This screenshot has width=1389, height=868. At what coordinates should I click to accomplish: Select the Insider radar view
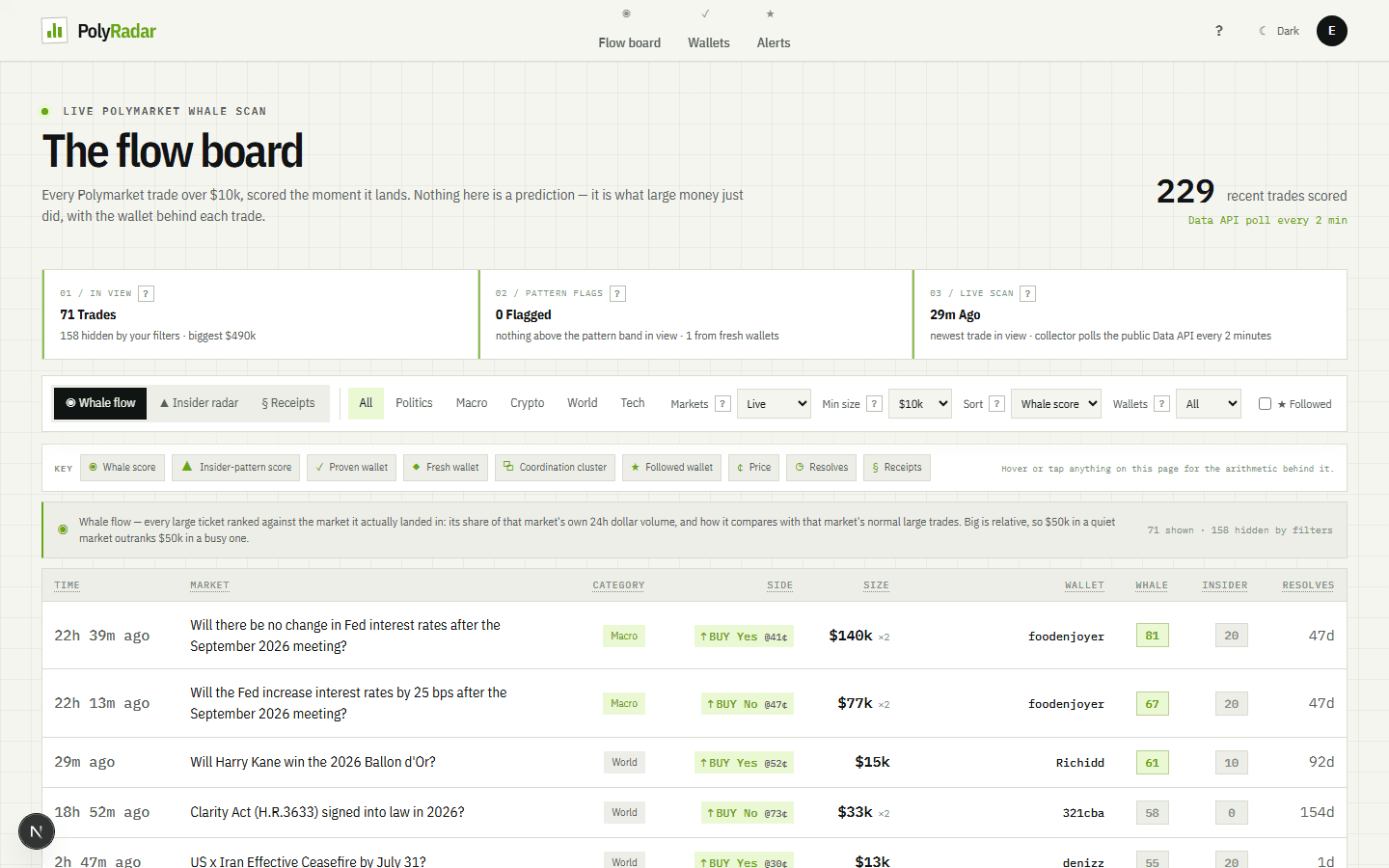[x=199, y=403]
